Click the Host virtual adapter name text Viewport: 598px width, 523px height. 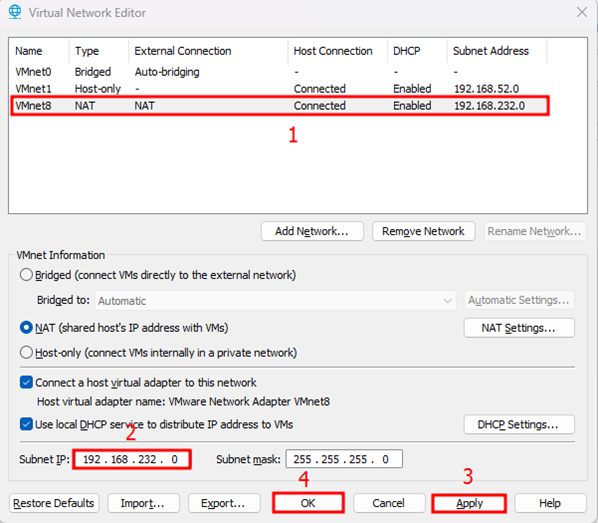183,402
